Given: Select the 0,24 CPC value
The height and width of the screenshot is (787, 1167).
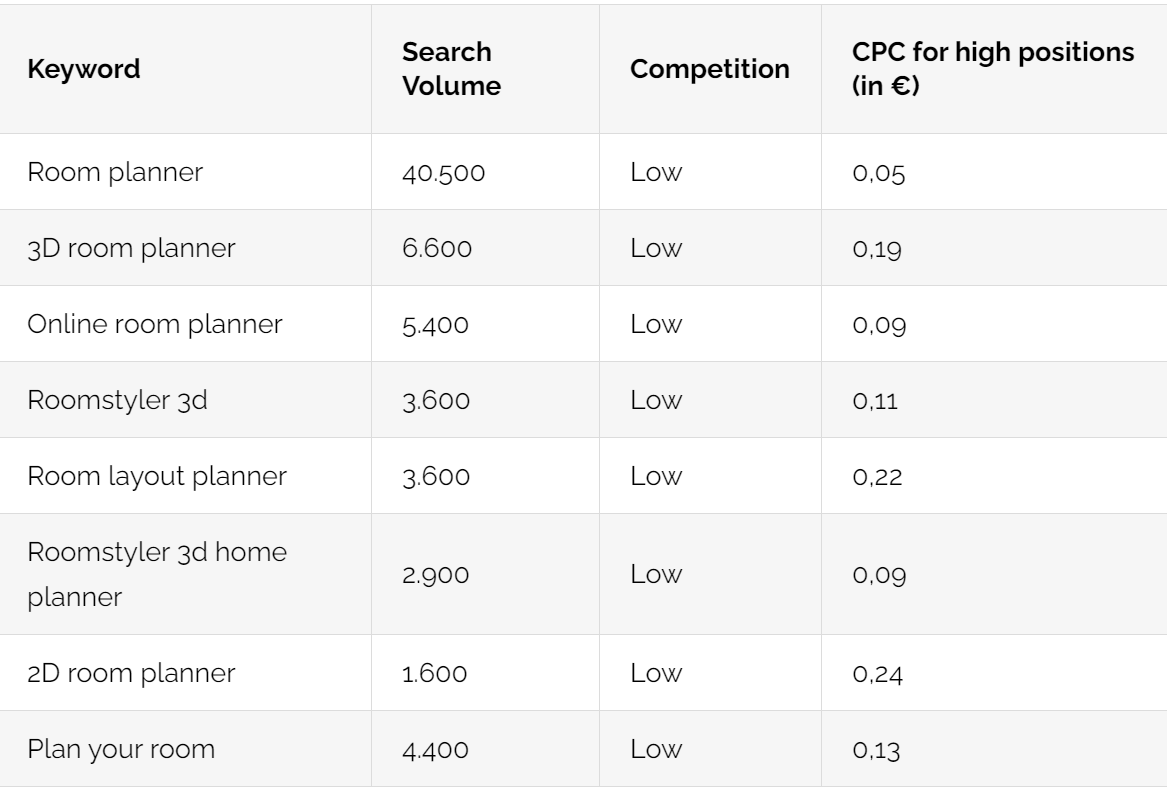Looking at the screenshot, I should coord(877,675).
